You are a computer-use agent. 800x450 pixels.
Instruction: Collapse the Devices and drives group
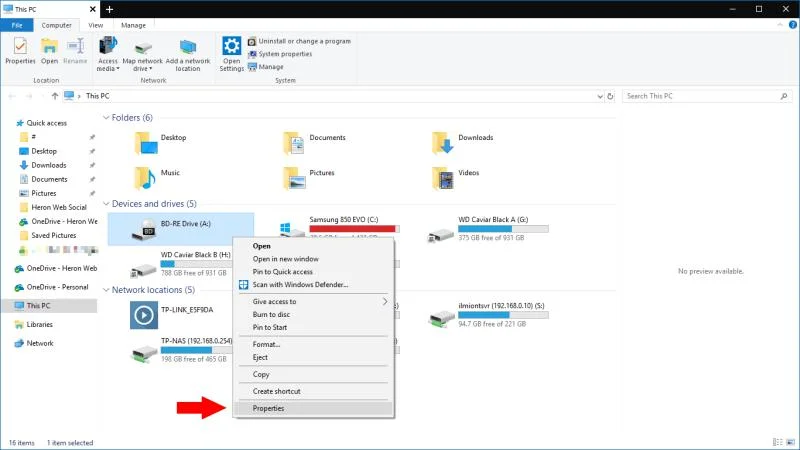tap(106, 204)
